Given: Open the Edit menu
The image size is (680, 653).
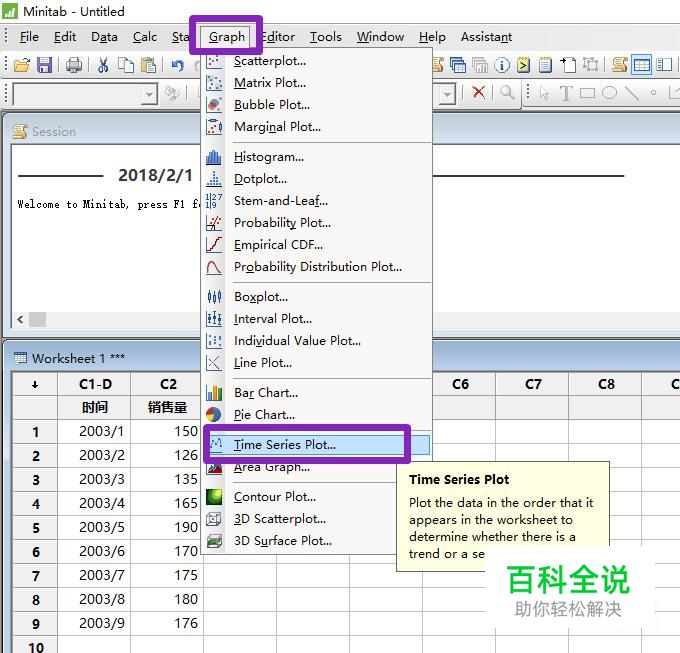Looking at the screenshot, I should coord(65,37).
